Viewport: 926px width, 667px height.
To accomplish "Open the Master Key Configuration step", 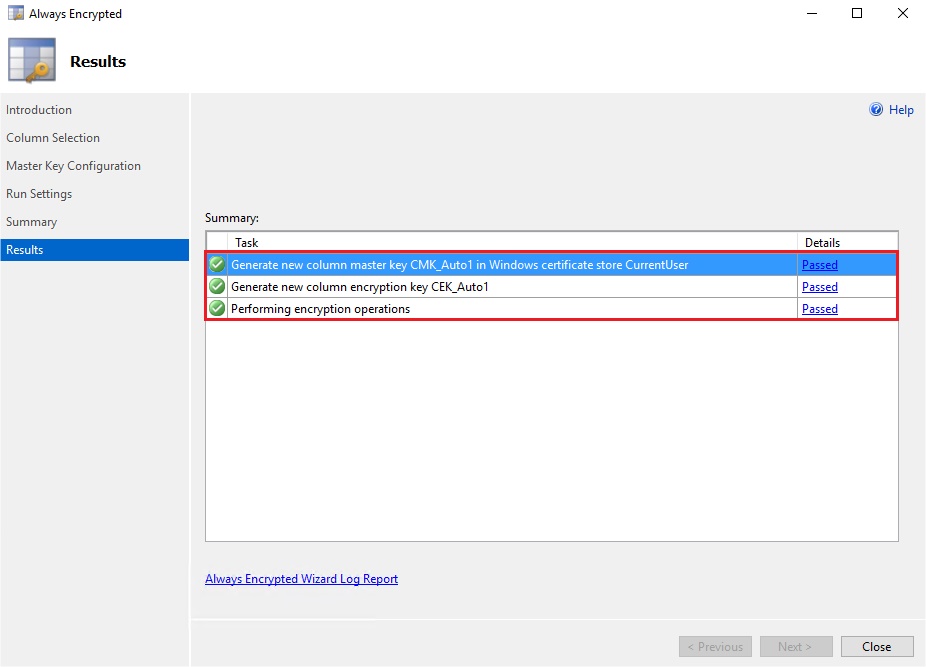I will pyautogui.click(x=73, y=166).
